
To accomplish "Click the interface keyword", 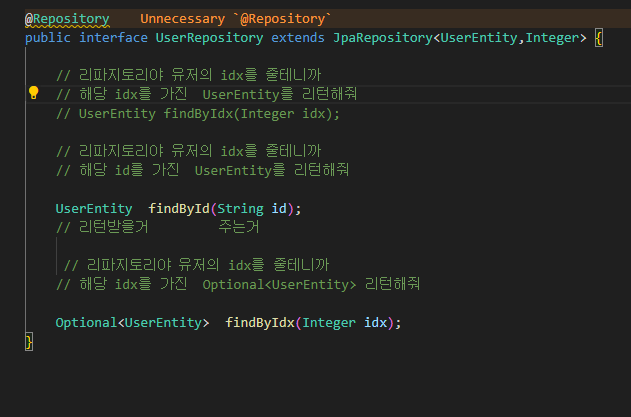I will click(113, 38).
